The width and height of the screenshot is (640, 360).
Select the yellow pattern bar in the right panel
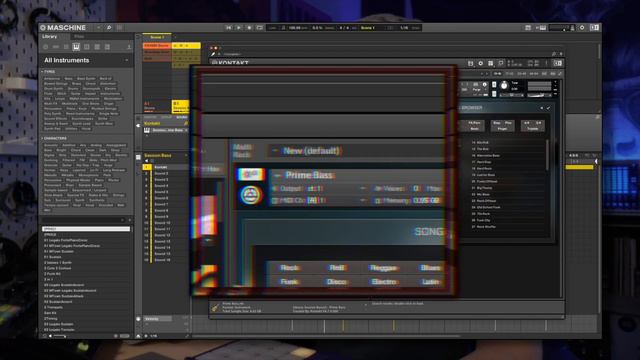(x=580, y=167)
